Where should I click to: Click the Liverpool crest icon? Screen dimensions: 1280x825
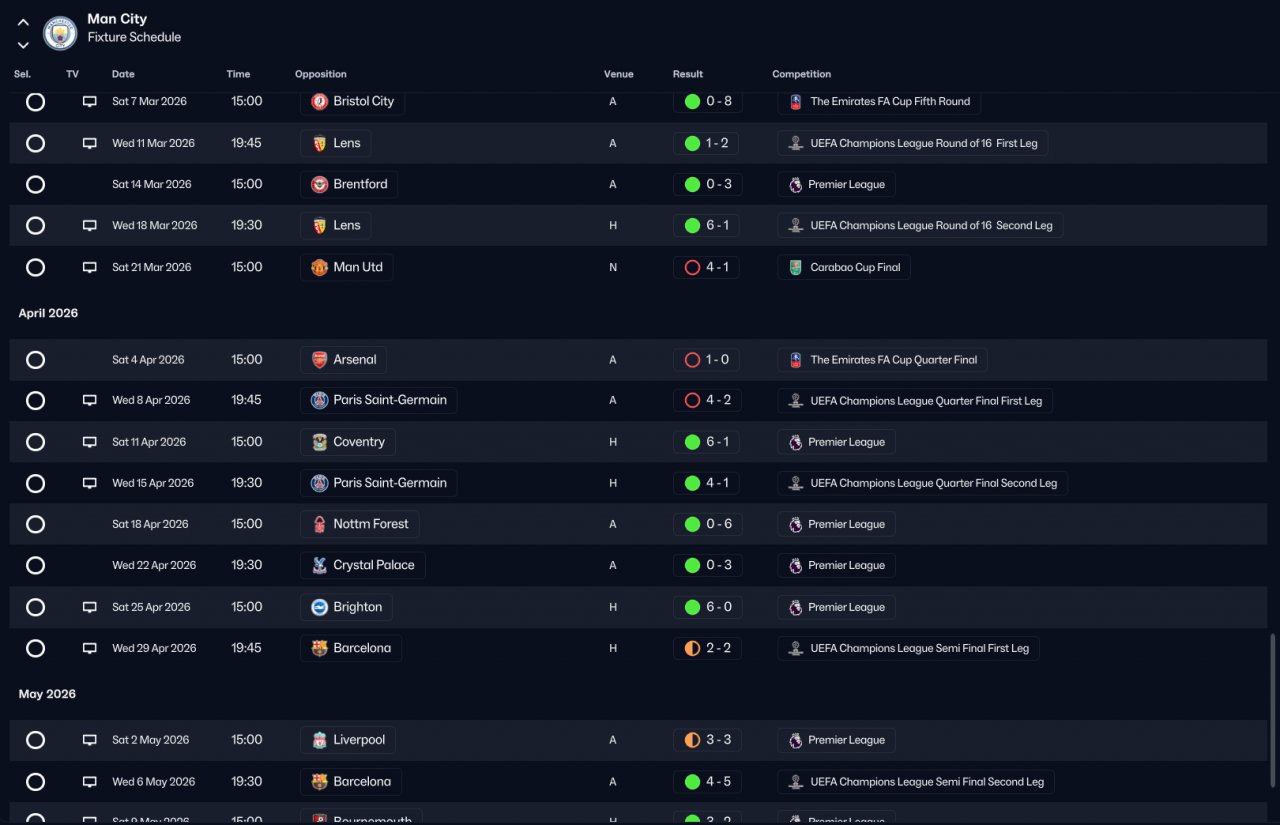319,741
